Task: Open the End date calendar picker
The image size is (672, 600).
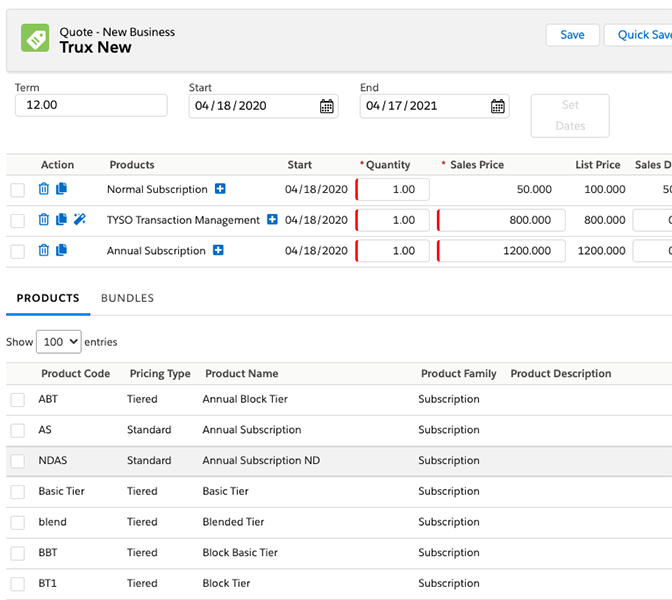Action: (x=498, y=106)
